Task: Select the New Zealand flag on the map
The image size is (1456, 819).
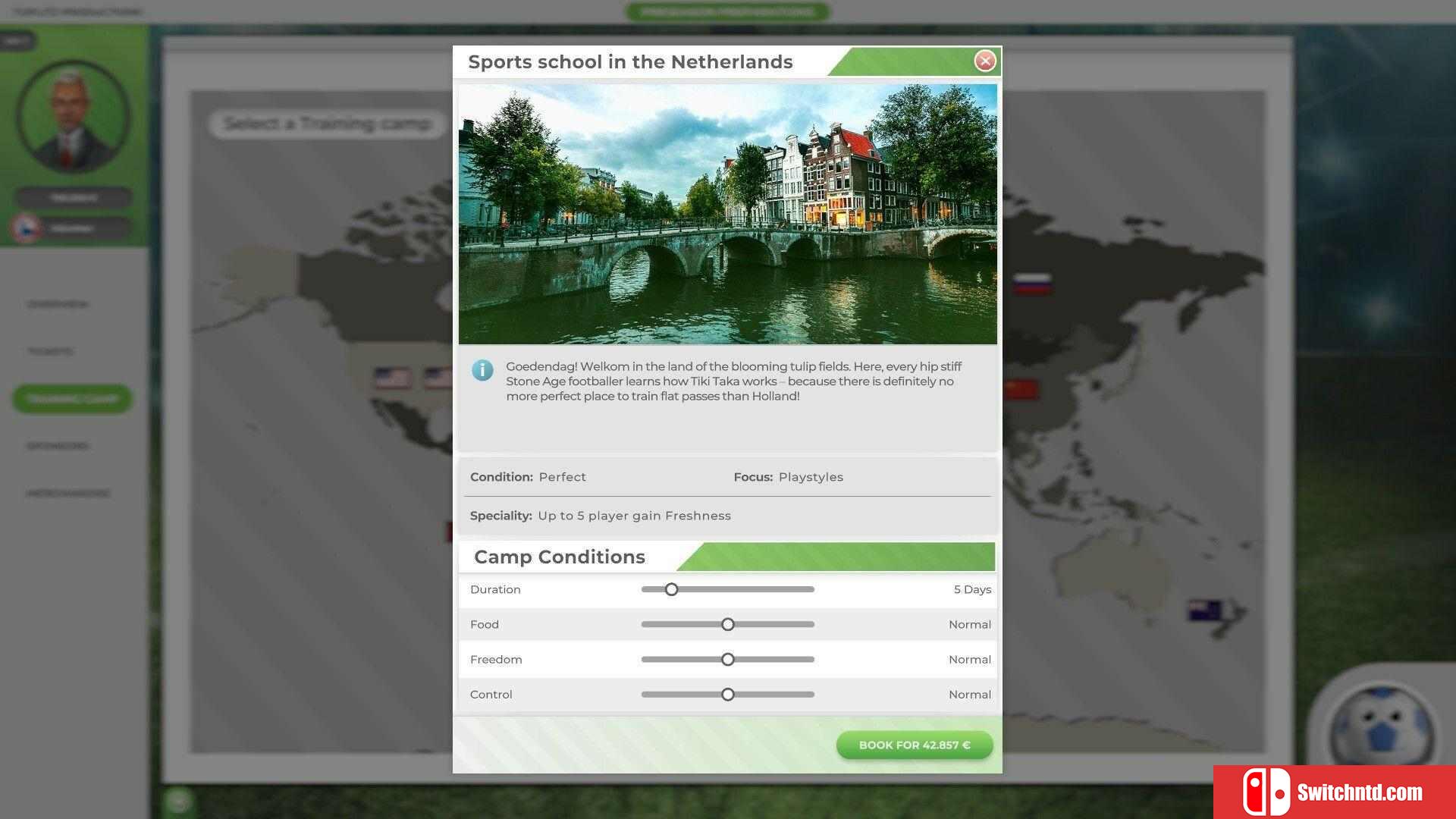Action: click(1205, 610)
